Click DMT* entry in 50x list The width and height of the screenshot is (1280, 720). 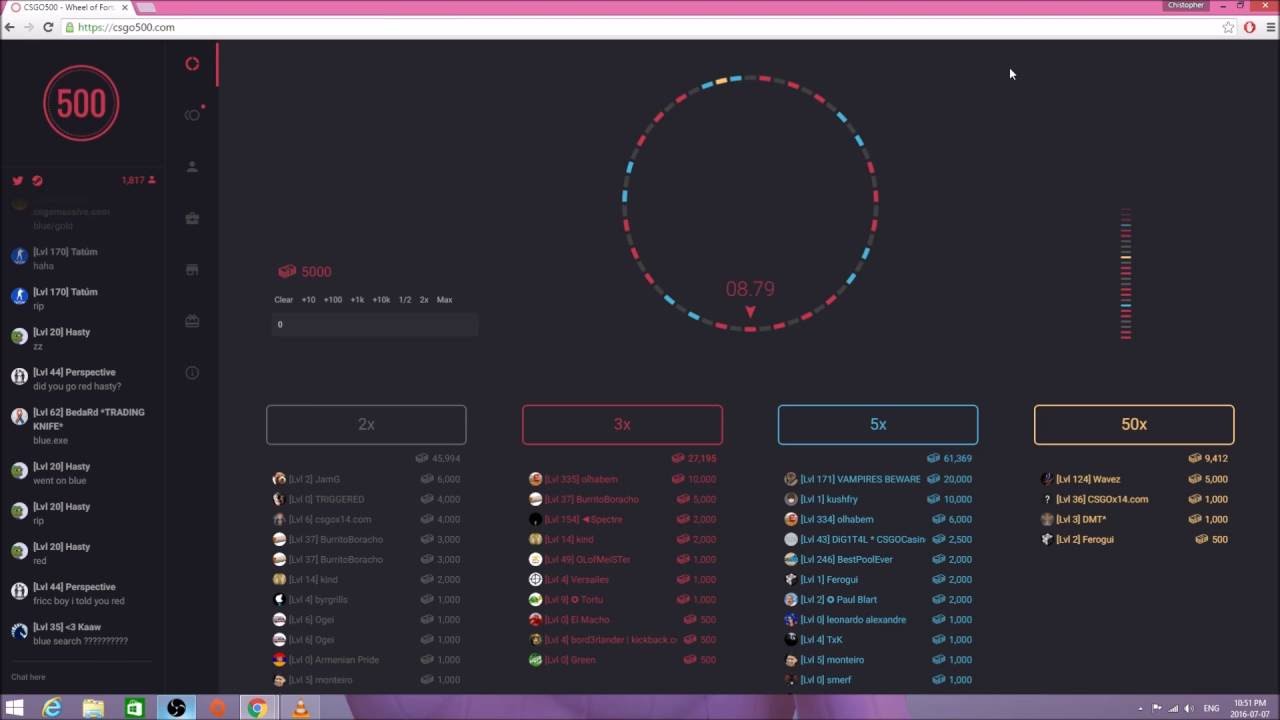1134,519
